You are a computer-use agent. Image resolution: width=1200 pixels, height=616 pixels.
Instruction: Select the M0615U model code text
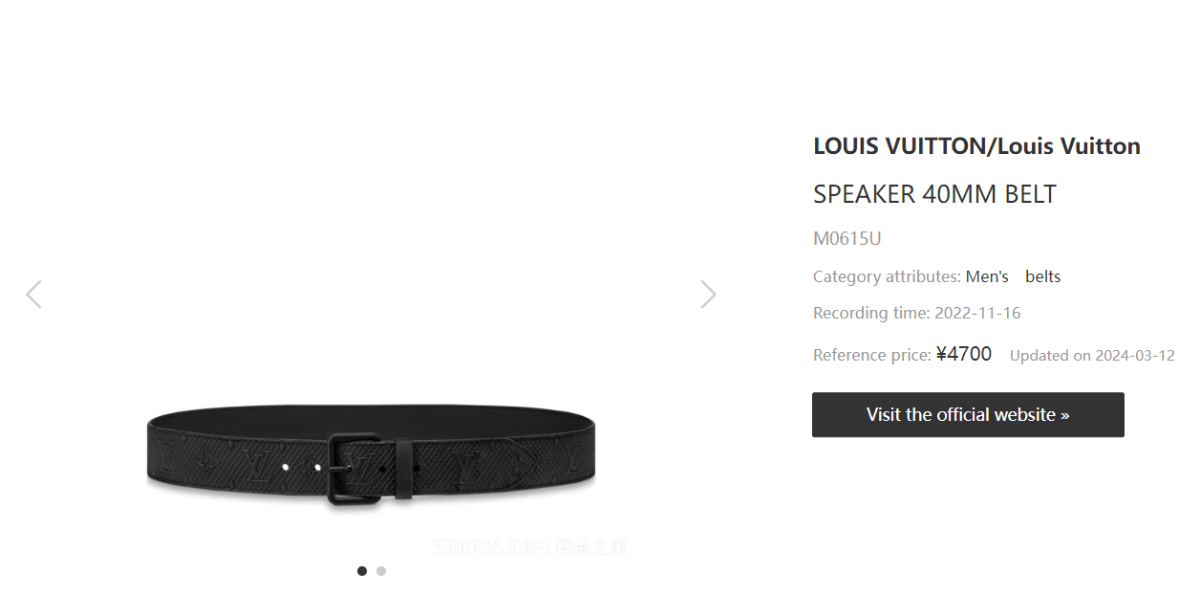[x=847, y=238]
